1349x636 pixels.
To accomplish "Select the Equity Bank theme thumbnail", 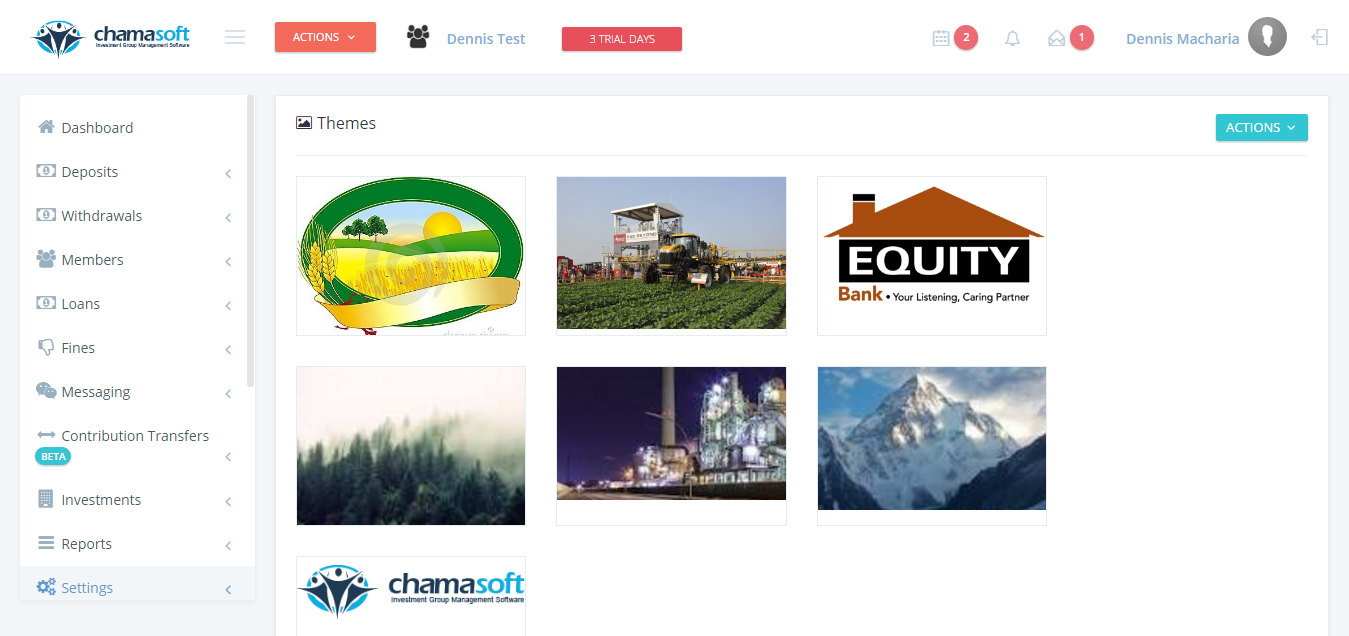I will (932, 256).
